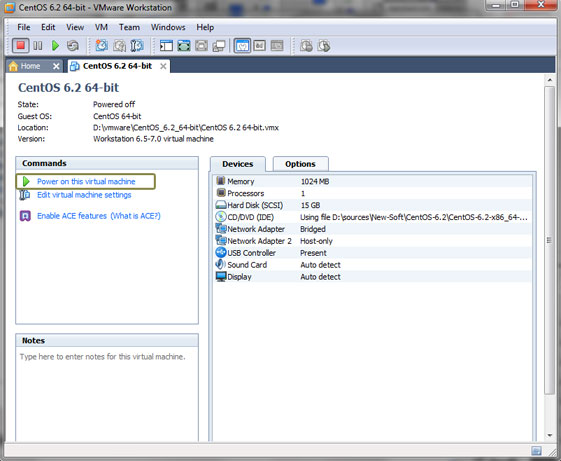561x461 pixels.
Task: Select the Devices tab
Action: pyautogui.click(x=238, y=164)
